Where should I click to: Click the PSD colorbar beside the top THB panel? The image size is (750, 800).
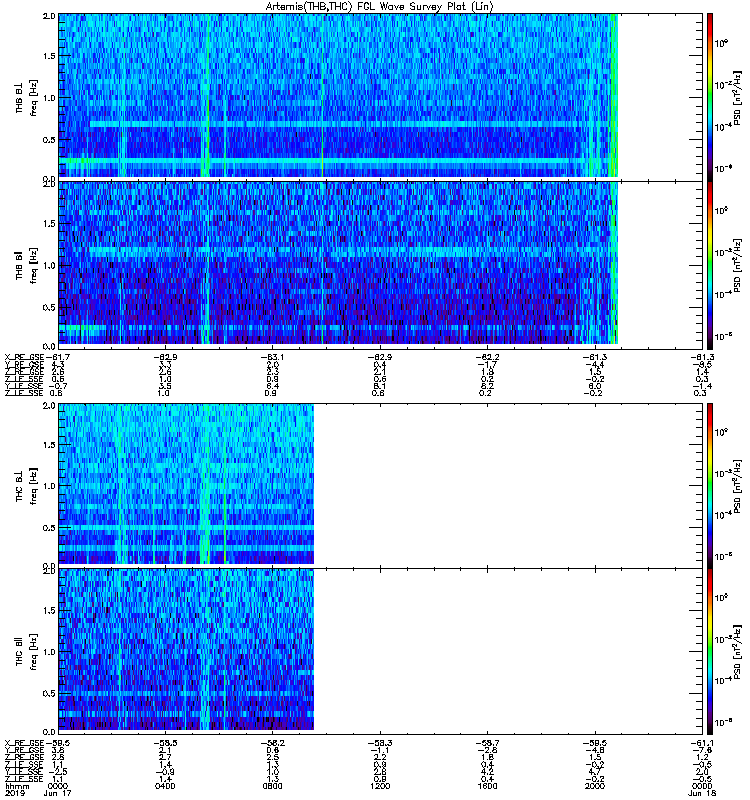pos(710,96)
